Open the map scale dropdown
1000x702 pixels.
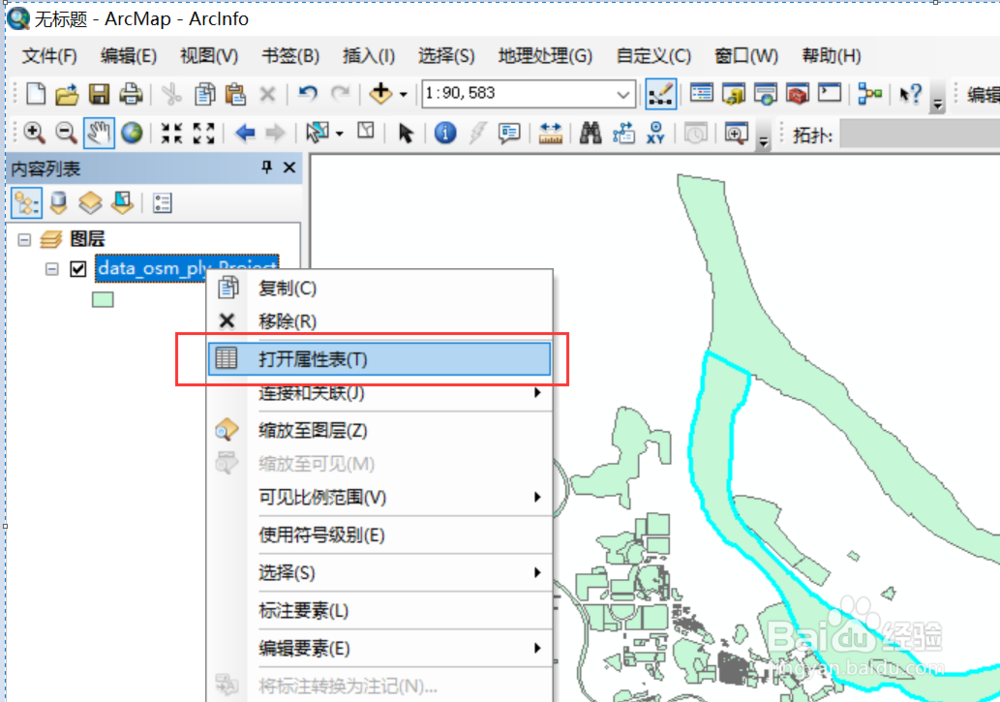(623, 95)
